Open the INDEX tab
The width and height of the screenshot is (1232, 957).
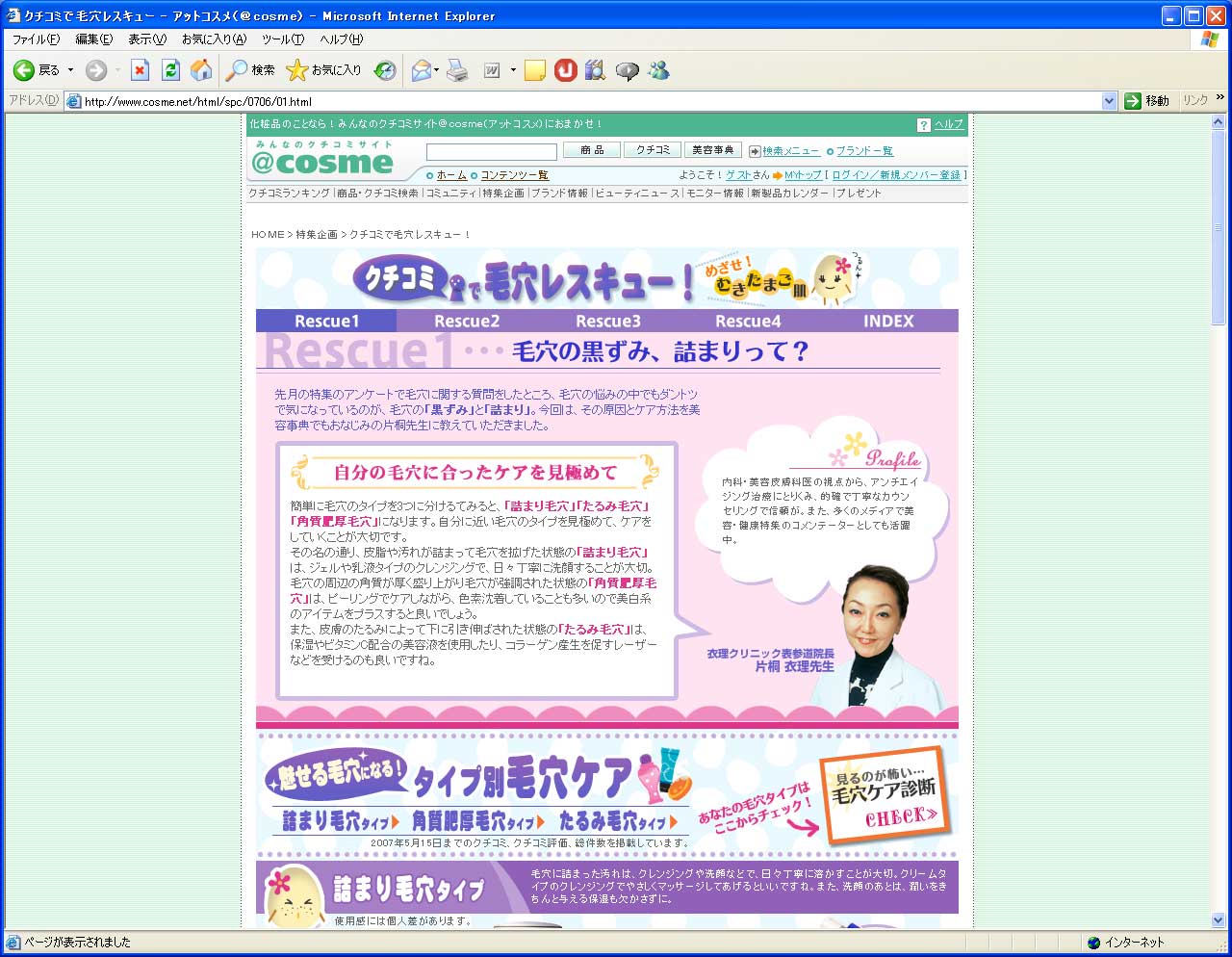click(x=888, y=322)
